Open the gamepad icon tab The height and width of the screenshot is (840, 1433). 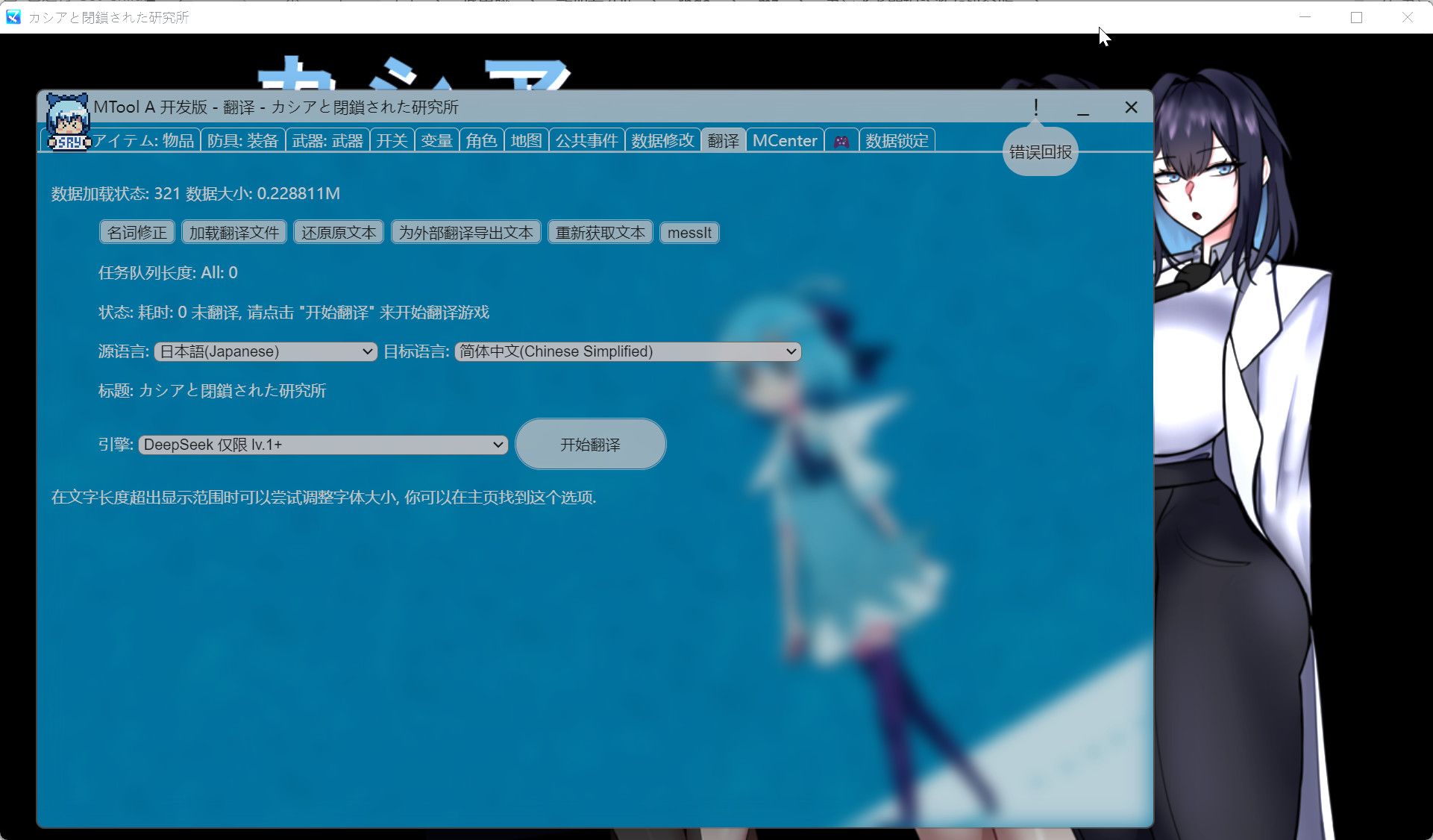point(841,141)
